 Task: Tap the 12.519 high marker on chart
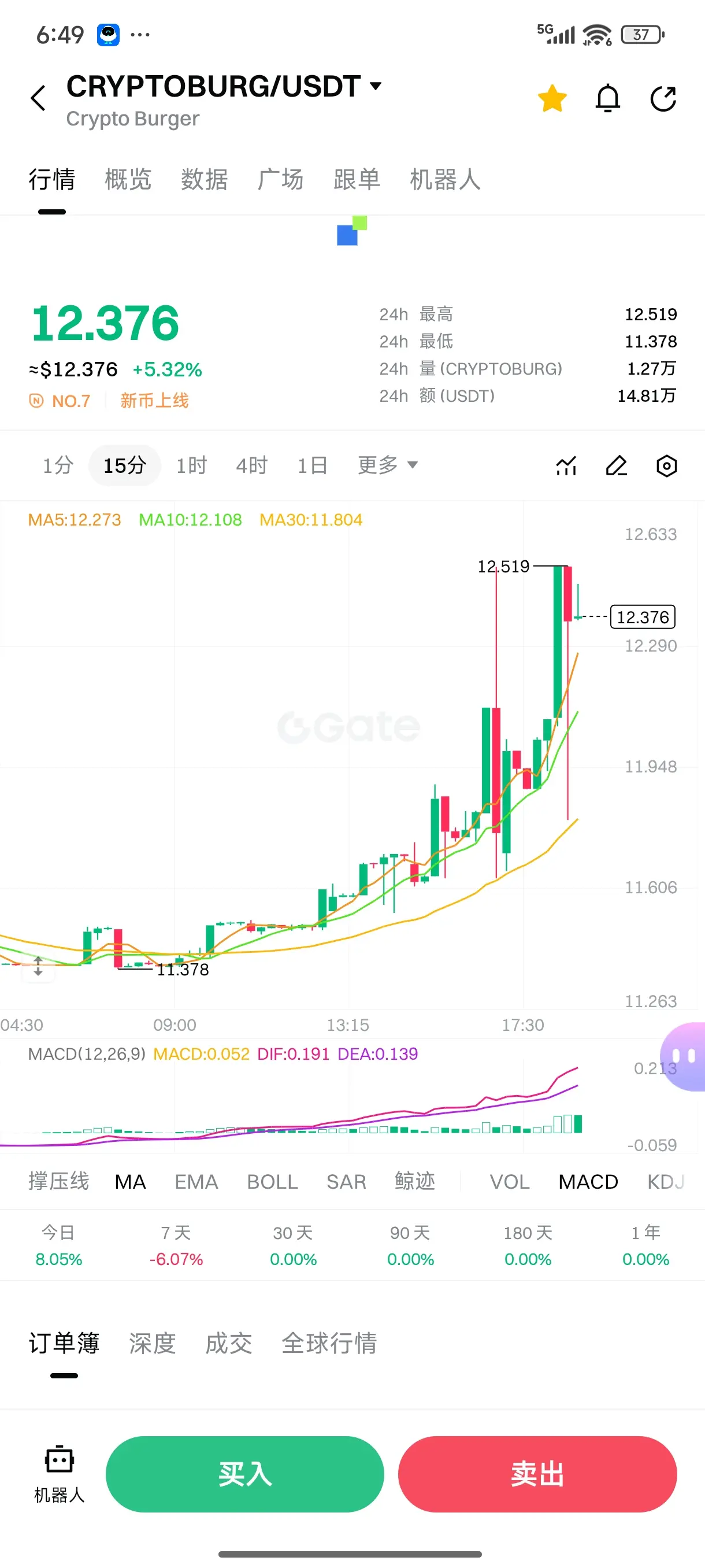pos(504,567)
